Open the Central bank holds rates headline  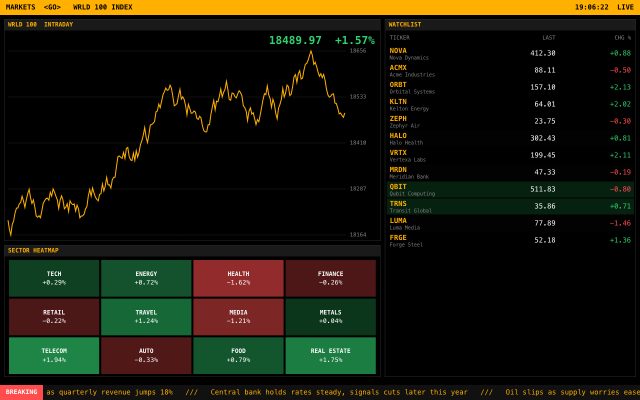[339, 392]
